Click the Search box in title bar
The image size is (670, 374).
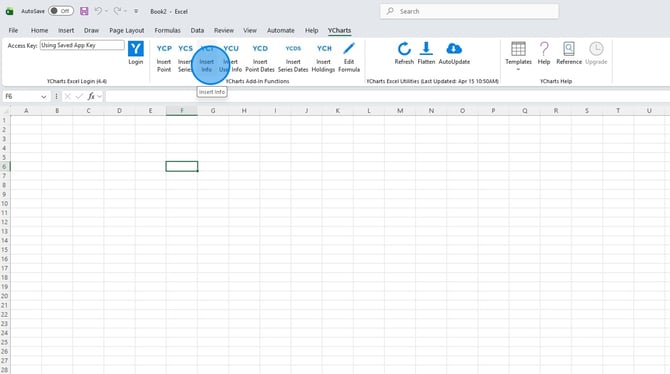[469, 12]
